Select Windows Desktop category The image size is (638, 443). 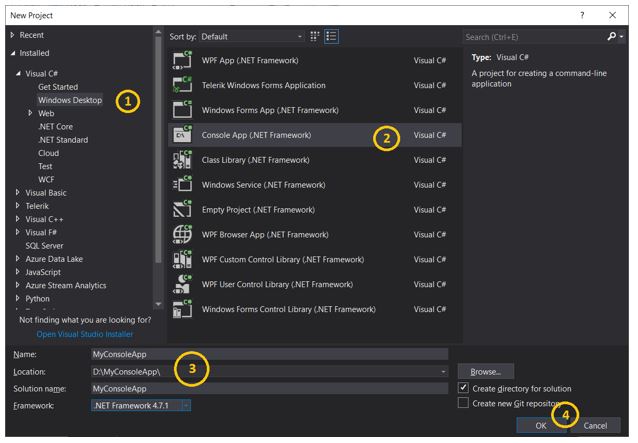[70, 100]
